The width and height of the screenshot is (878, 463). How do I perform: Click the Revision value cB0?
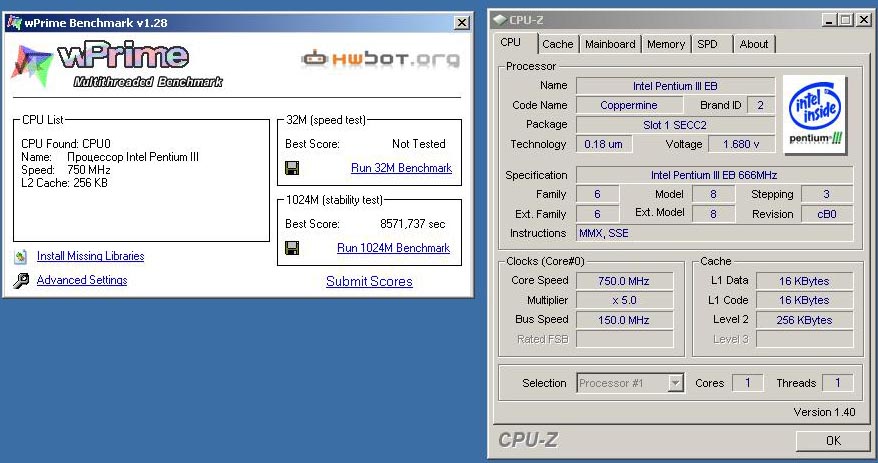click(827, 214)
